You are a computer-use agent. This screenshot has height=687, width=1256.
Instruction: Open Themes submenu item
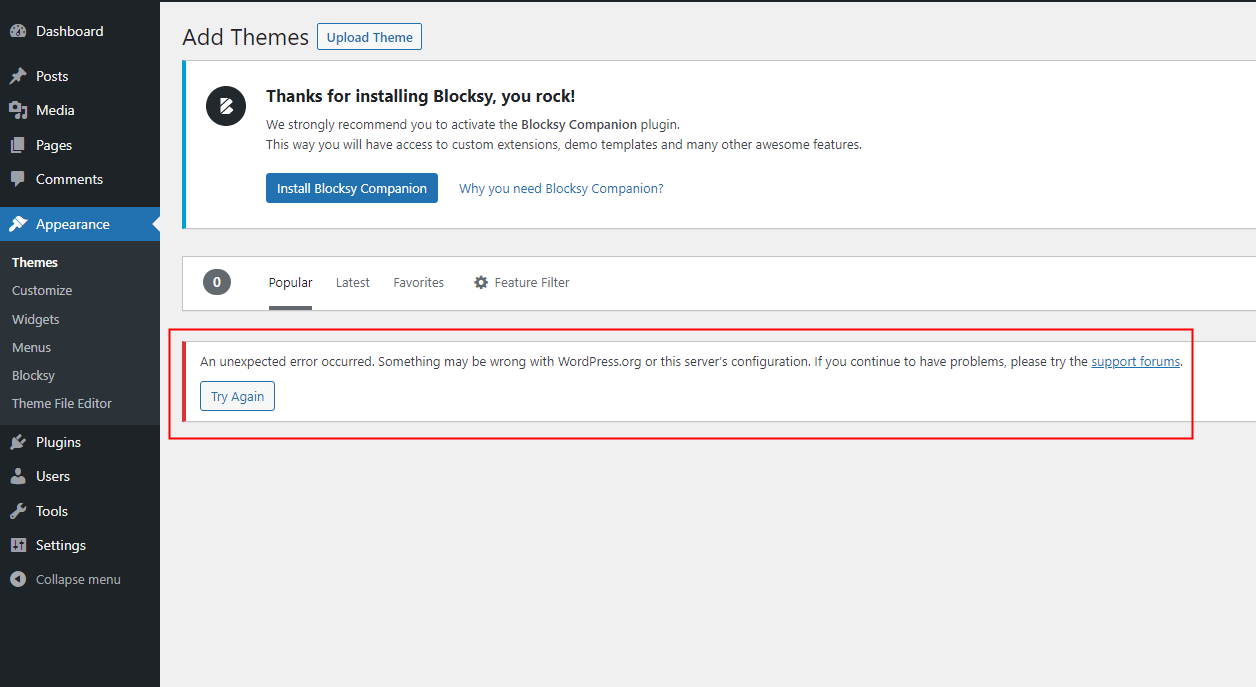click(x=35, y=262)
